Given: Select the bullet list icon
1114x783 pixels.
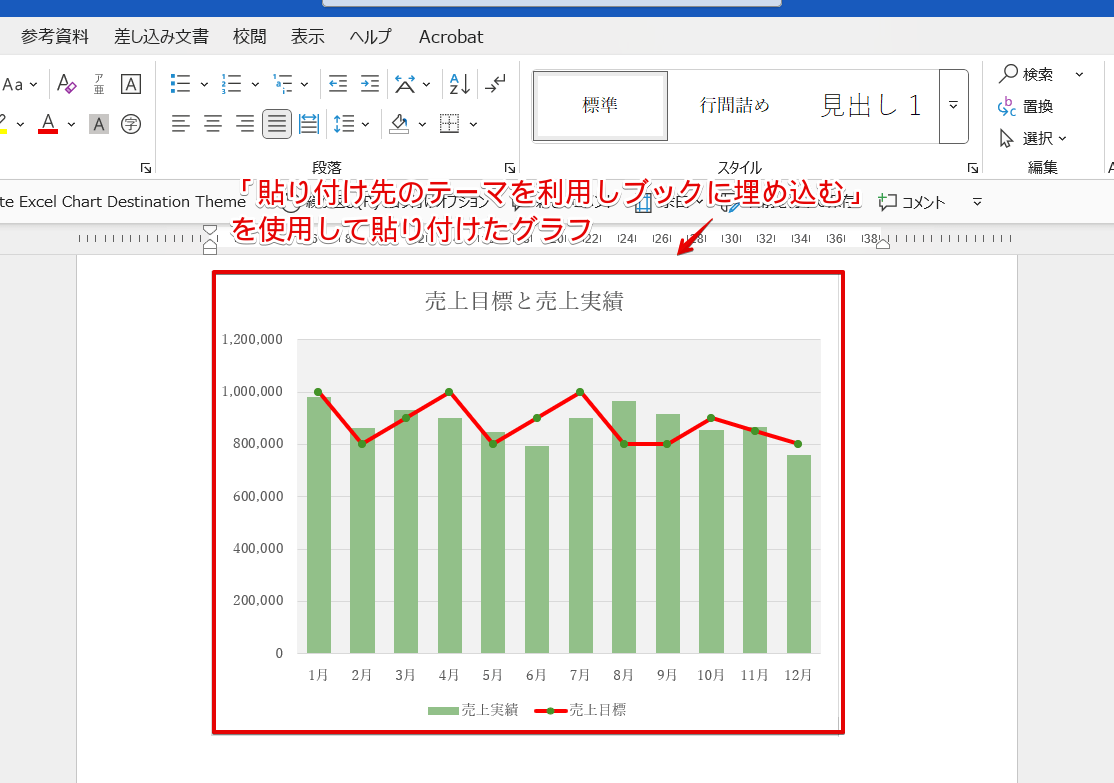Looking at the screenshot, I should click(178, 83).
